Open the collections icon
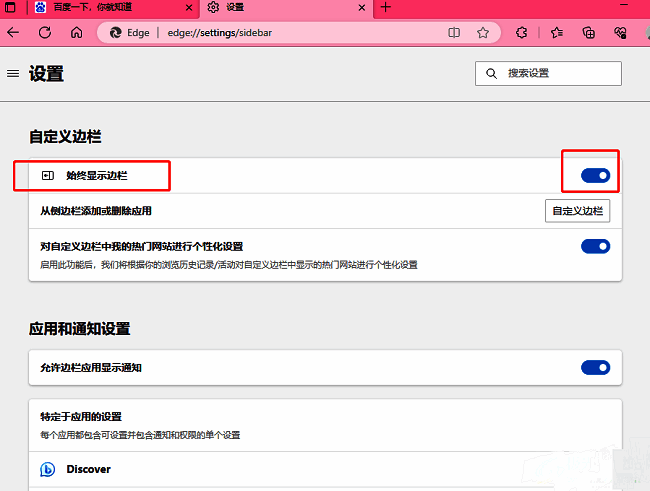The height and width of the screenshot is (491, 650). pyautogui.click(x=588, y=32)
